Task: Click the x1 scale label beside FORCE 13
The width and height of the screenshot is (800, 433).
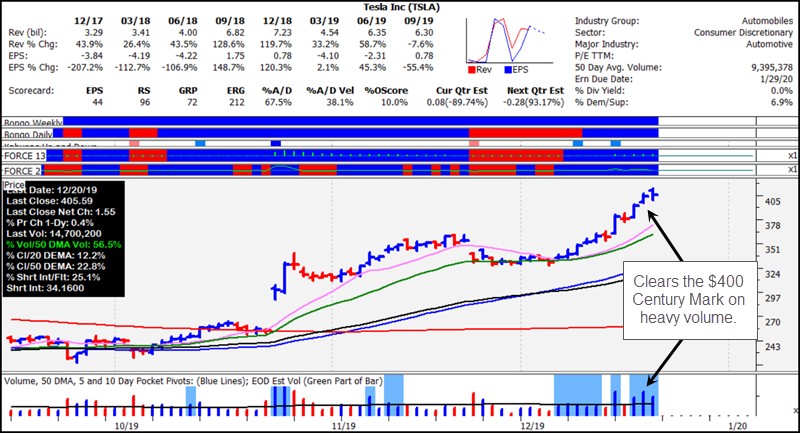Action: [x=792, y=156]
